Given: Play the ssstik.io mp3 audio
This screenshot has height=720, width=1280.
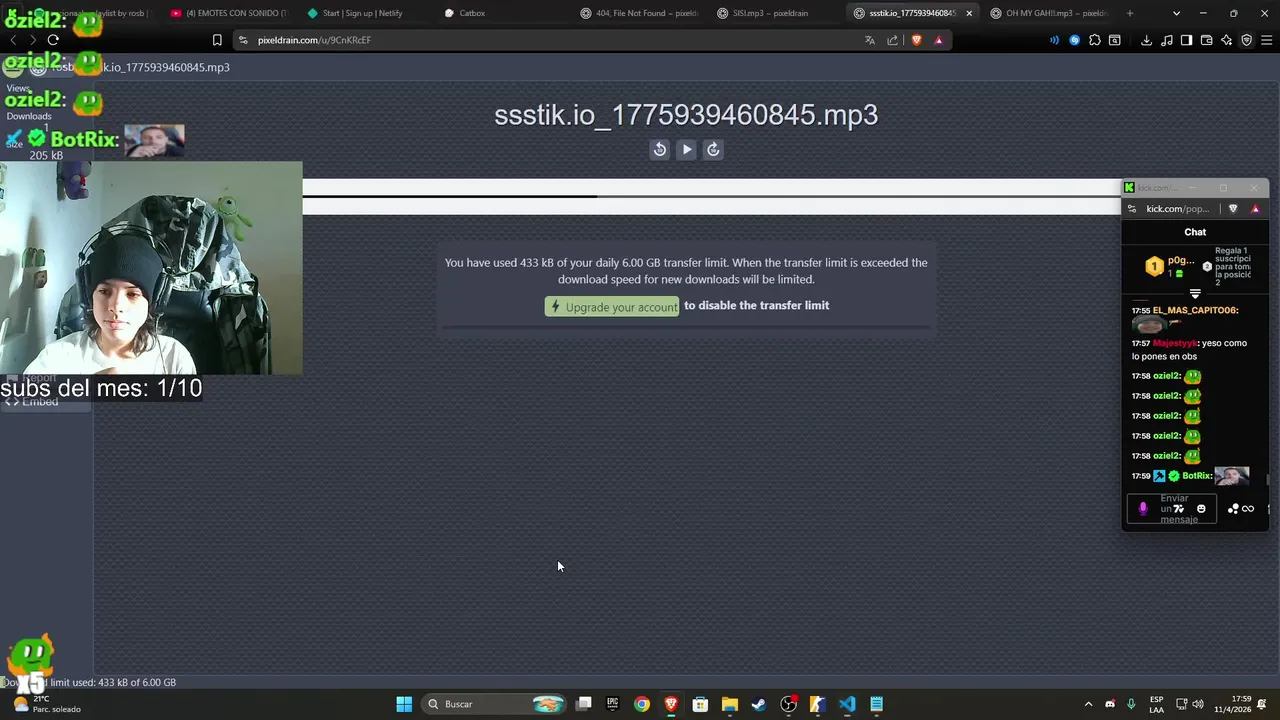Looking at the screenshot, I should [x=686, y=149].
